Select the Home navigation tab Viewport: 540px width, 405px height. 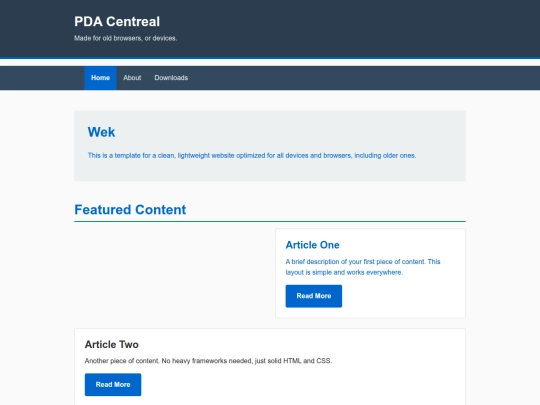100,78
